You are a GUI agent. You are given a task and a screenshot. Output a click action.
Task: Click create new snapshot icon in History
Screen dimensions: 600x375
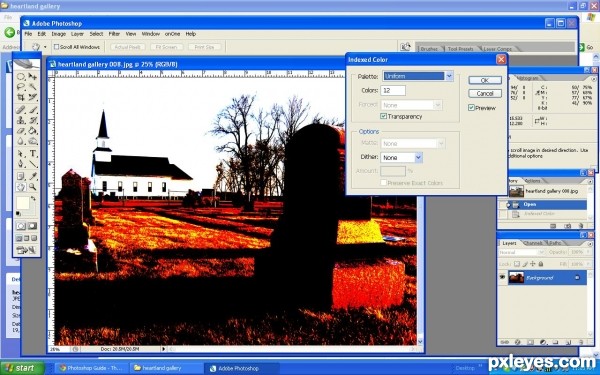click(567, 226)
